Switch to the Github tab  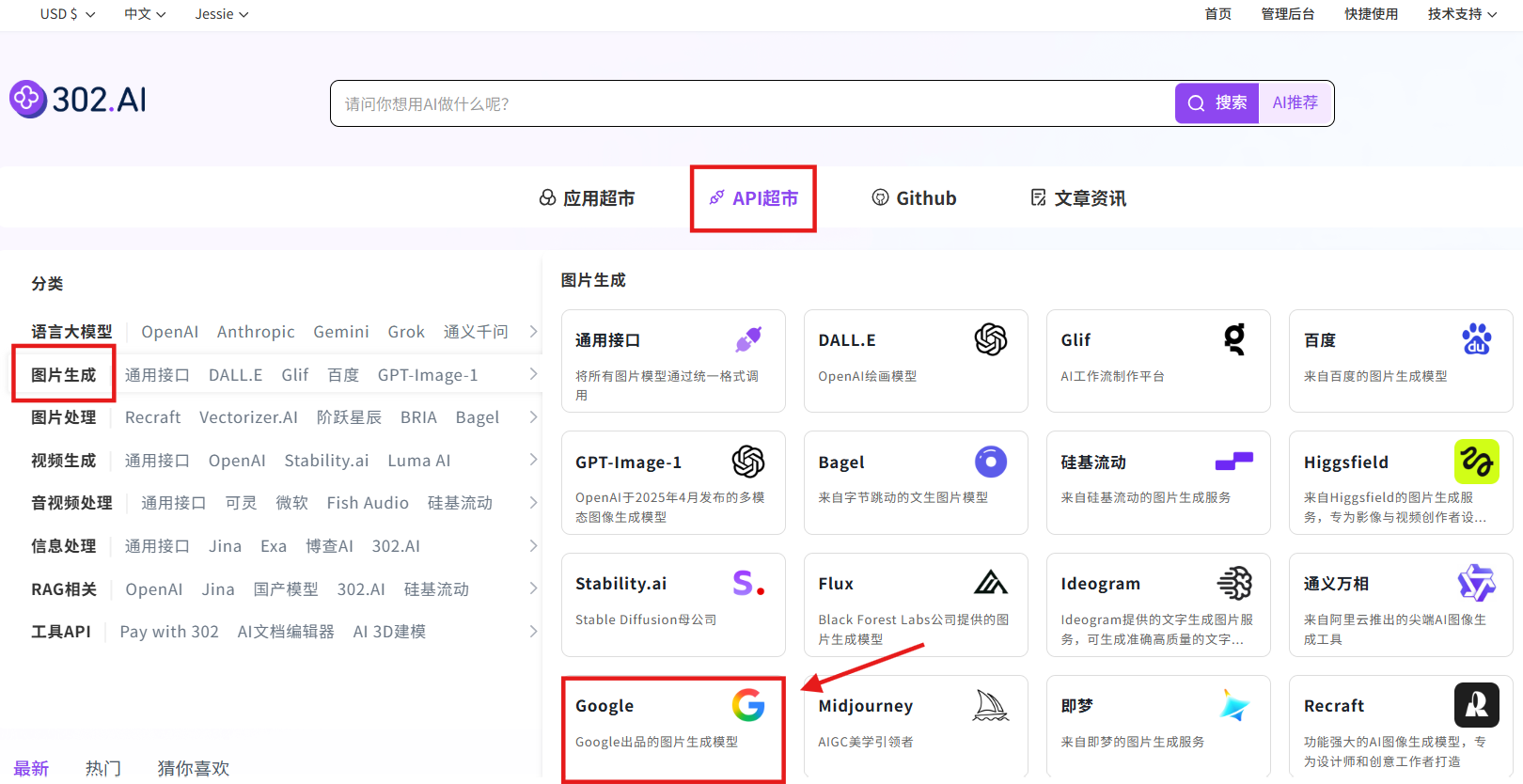click(x=914, y=197)
